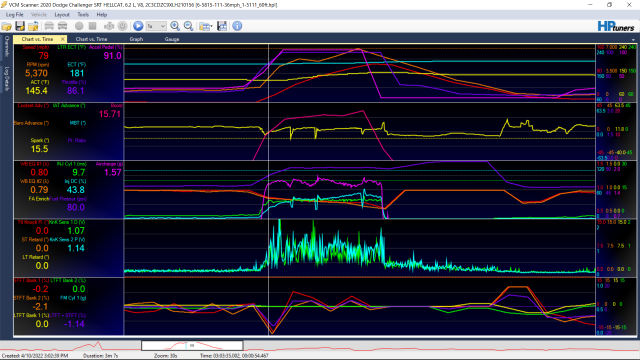Open the Log Details side panel tab

[x=7, y=78]
